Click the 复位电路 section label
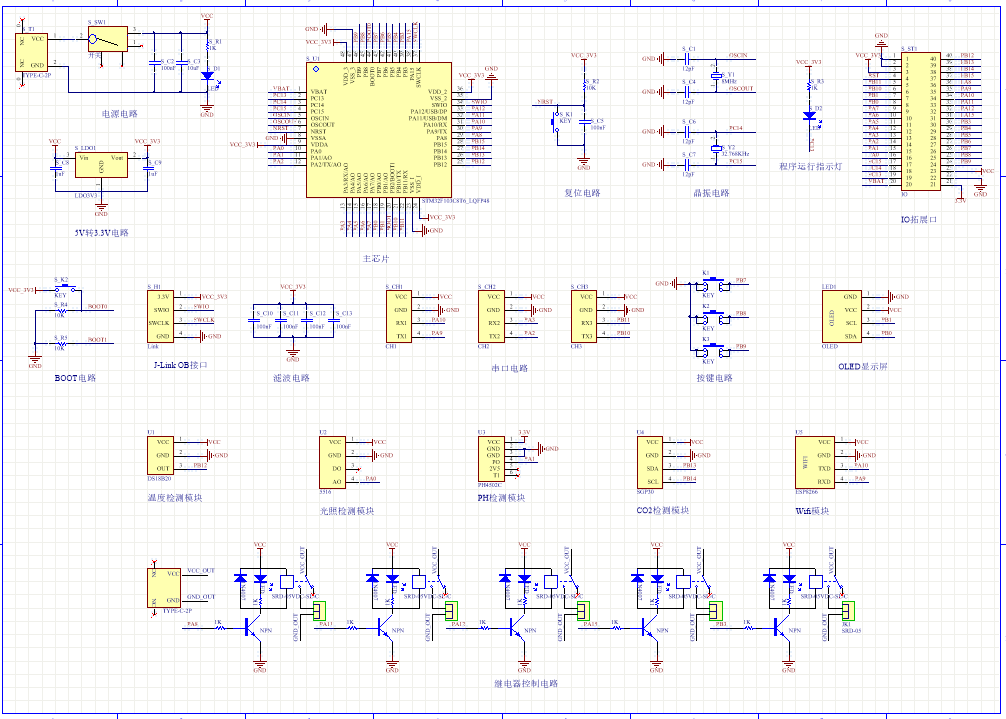 583,192
